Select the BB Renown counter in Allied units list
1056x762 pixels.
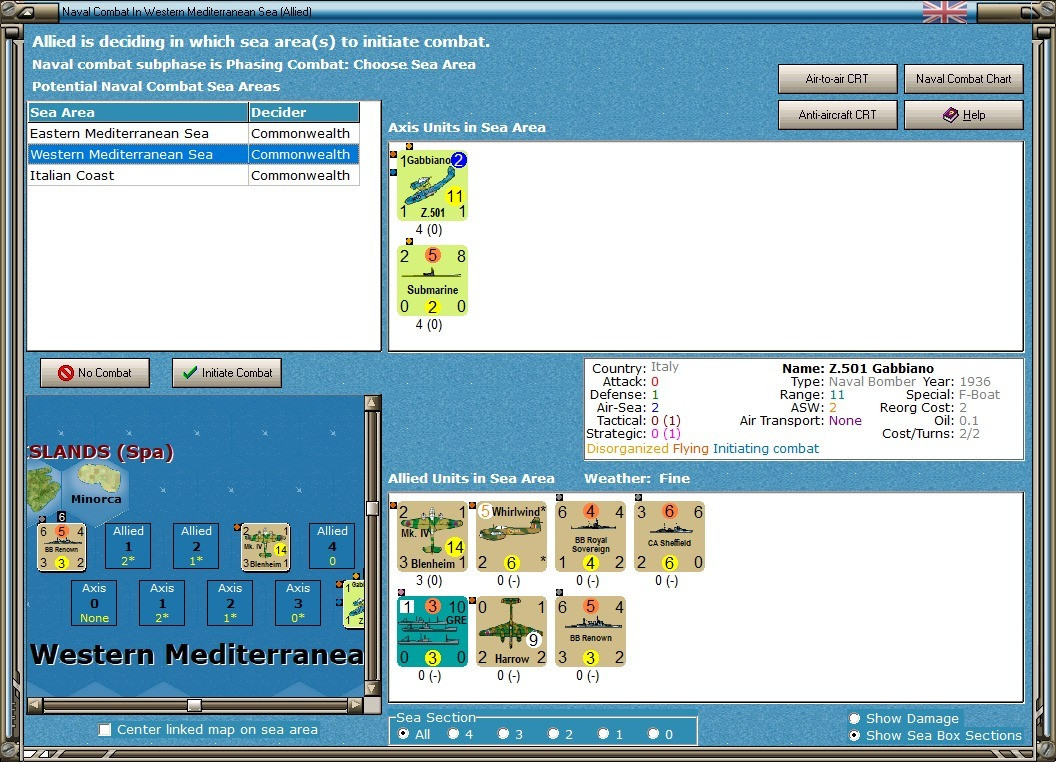point(591,631)
